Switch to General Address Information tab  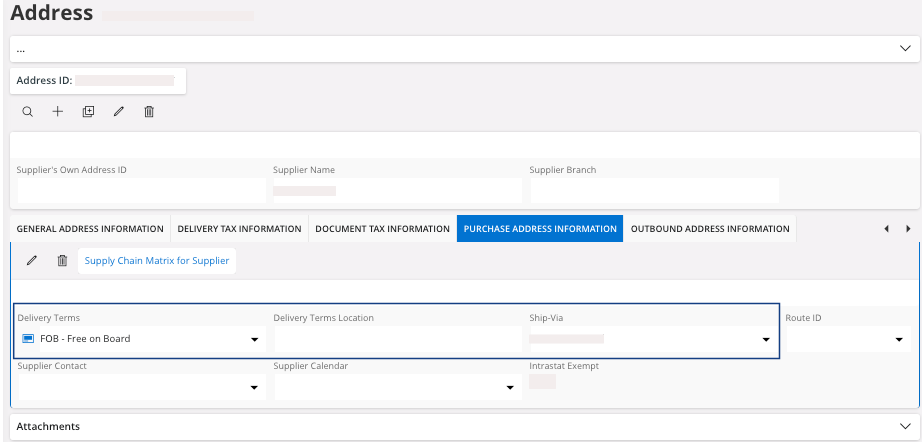pyautogui.click(x=90, y=229)
